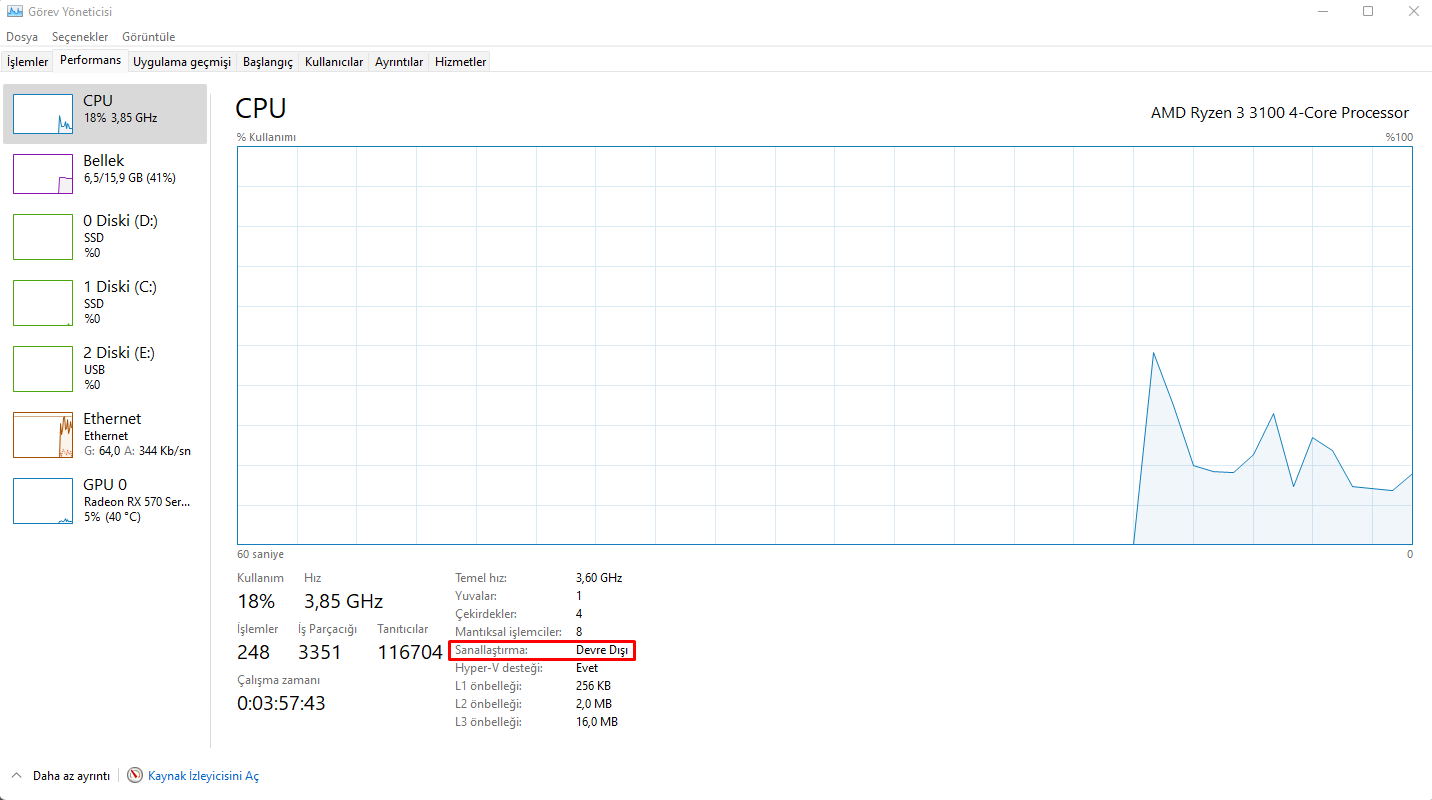
Task: Click the Temel hız 3,60 GHz value
Action: tap(599, 578)
